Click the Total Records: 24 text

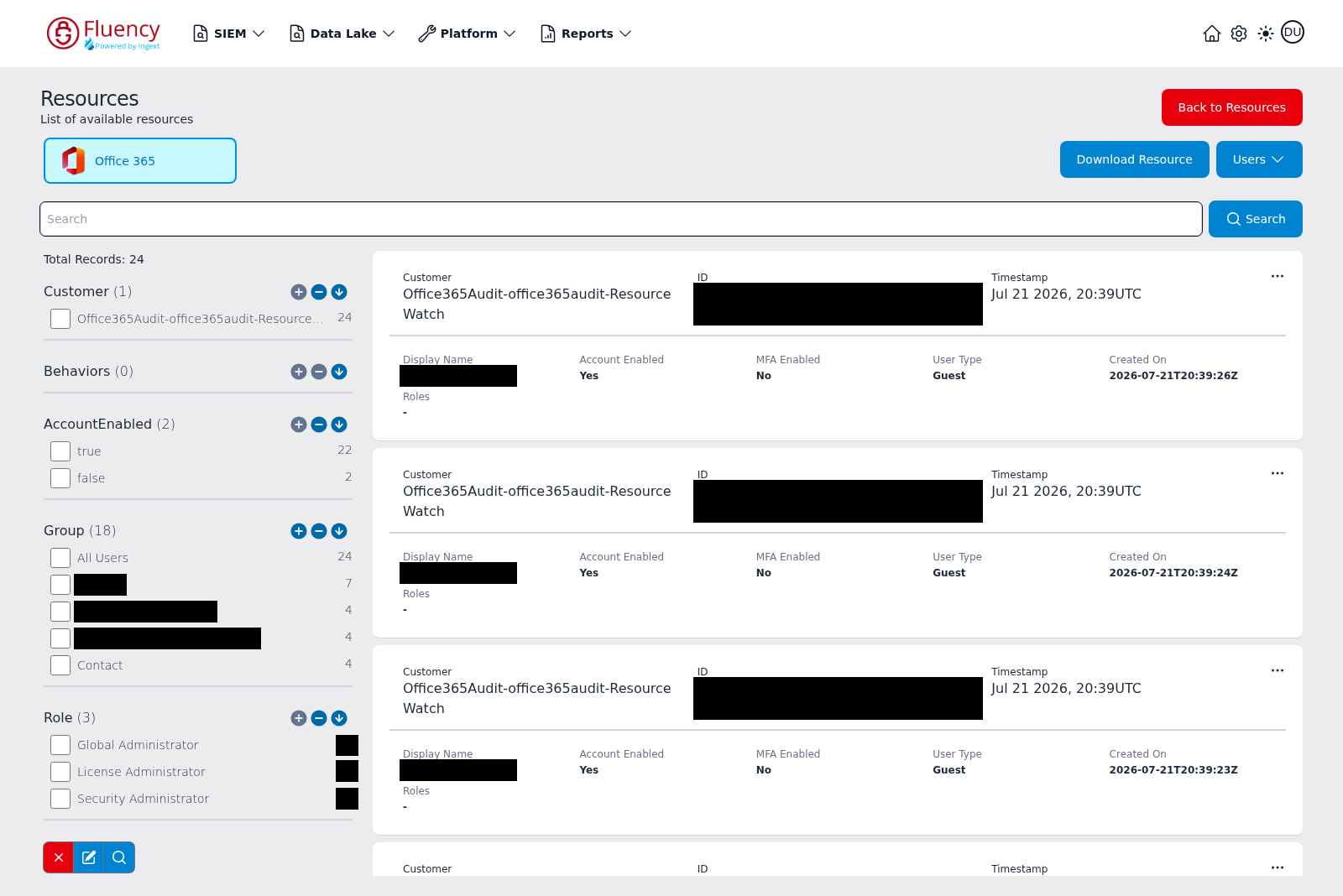tap(93, 259)
